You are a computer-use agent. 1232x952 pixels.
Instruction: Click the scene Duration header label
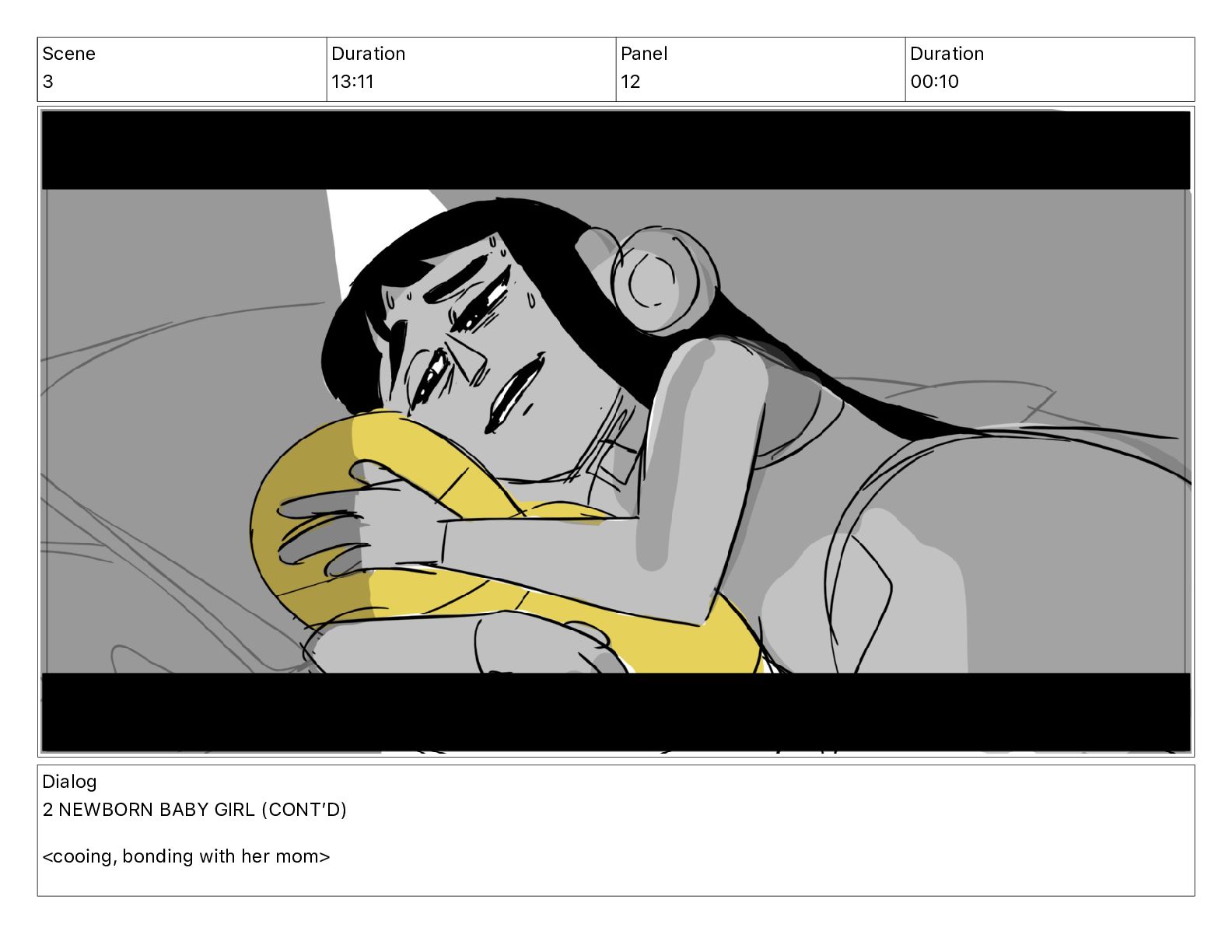pos(368,54)
